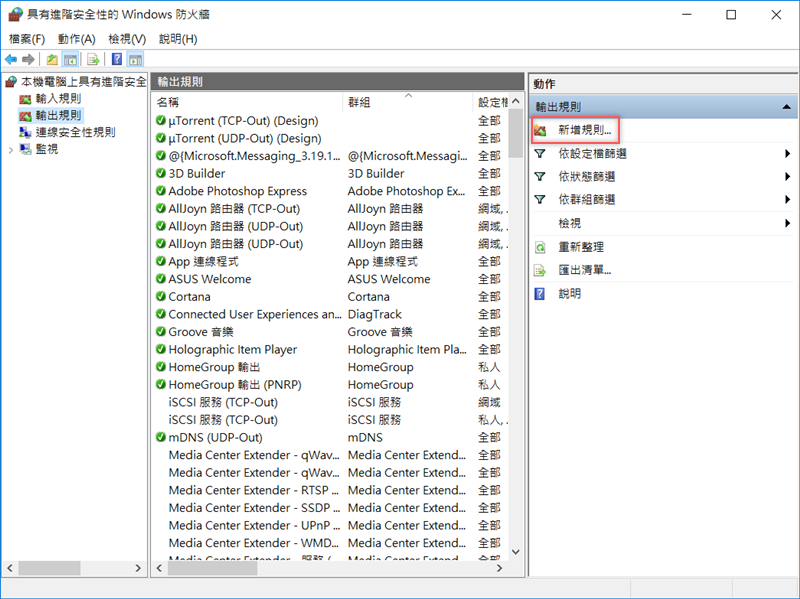Click the 新增規則 icon in actions pane
Image resolution: width=800 pixels, height=599 pixels.
point(540,131)
